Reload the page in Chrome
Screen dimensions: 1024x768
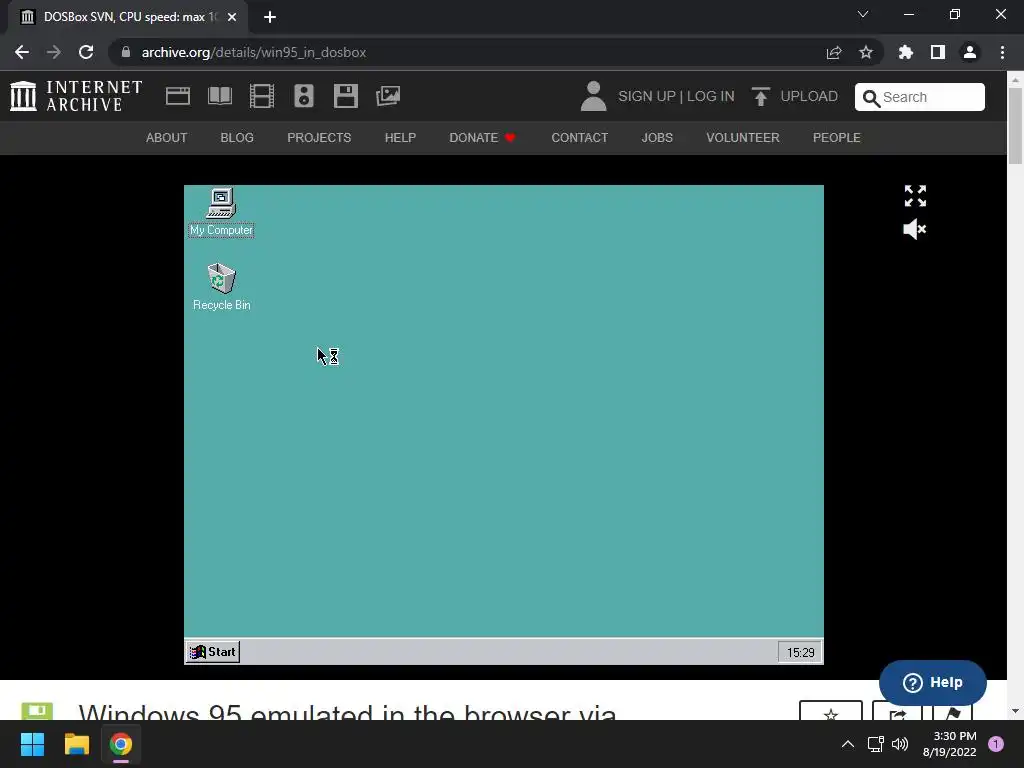(86, 52)
